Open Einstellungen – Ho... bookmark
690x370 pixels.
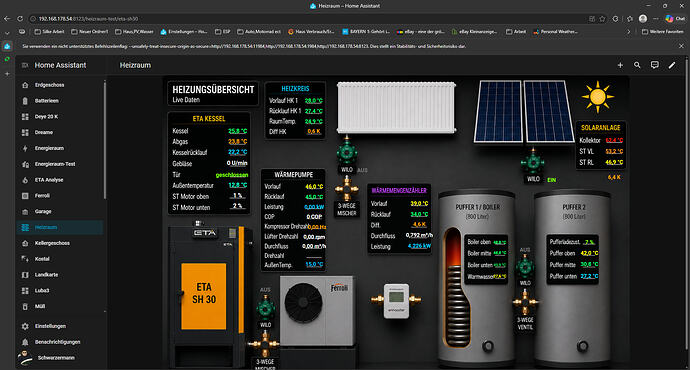[184, 32]
